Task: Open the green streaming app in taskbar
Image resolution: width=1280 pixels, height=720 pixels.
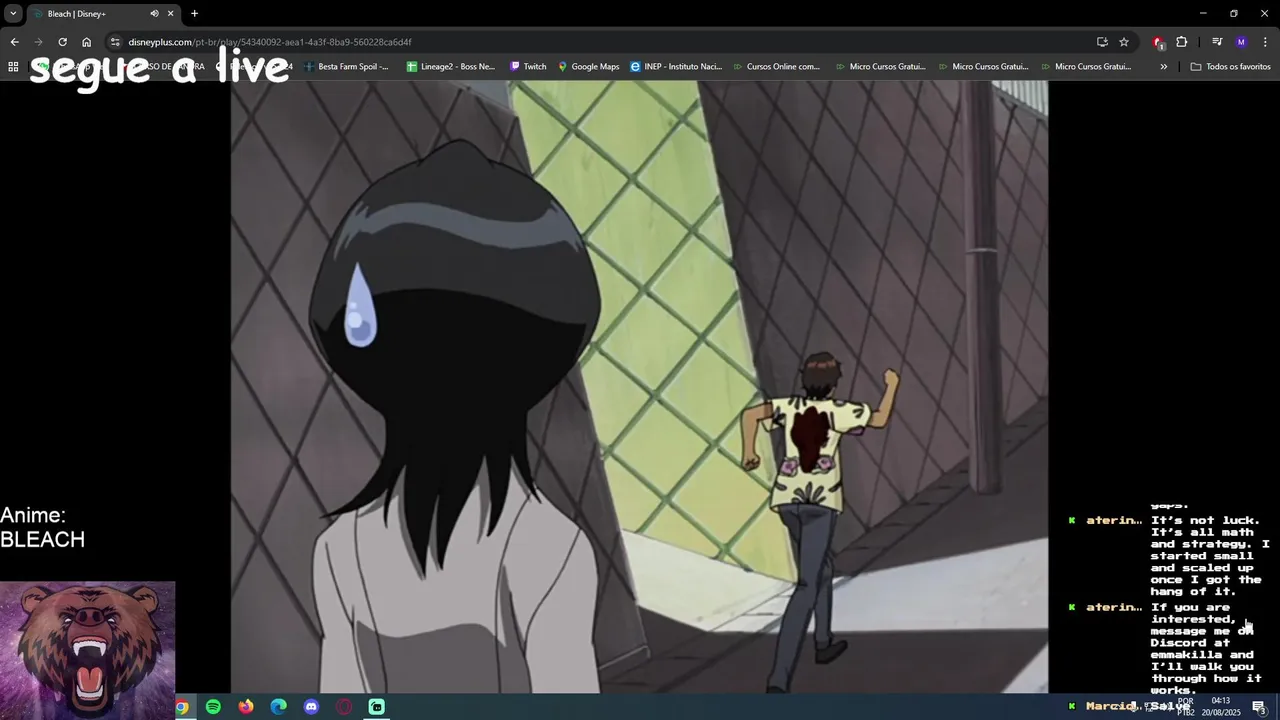Action: (377, 707)
